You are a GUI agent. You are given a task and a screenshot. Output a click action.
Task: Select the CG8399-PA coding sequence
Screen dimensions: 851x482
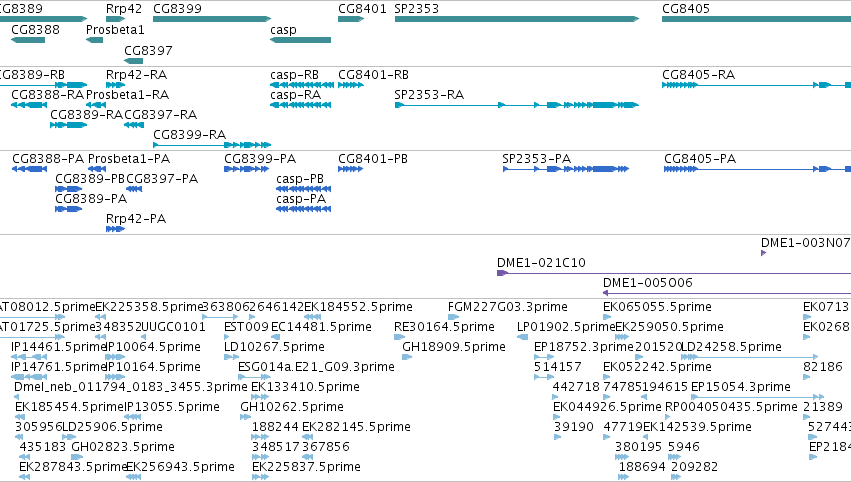click(x=247, y=169)
